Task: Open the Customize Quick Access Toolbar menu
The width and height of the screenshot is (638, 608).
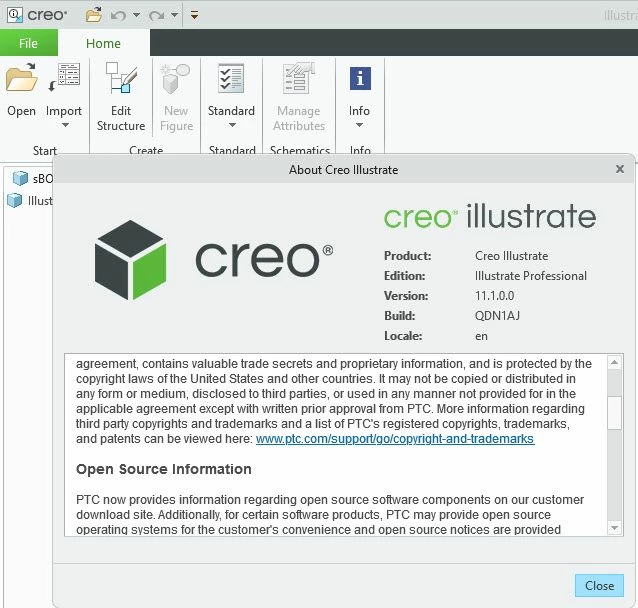Action: pyautogui.click(x=194, y=15)
